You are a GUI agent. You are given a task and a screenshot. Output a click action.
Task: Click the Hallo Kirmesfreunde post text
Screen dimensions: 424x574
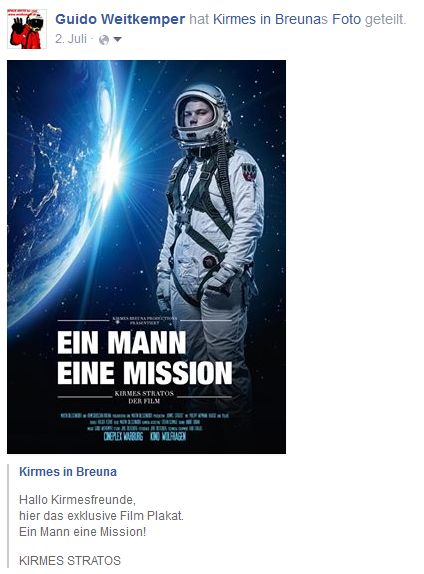[77, 499]
